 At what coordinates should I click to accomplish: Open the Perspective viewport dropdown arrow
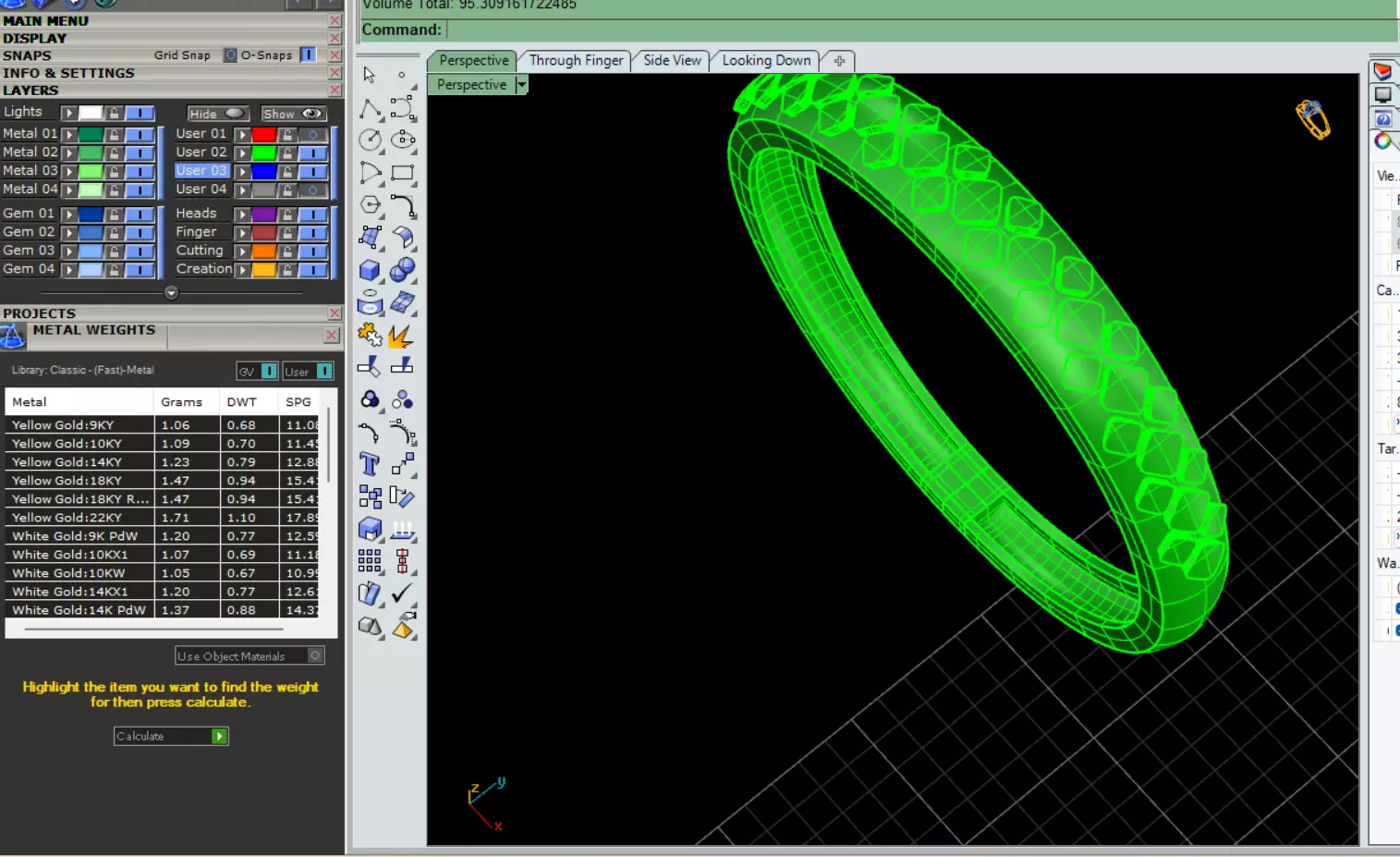521,84
